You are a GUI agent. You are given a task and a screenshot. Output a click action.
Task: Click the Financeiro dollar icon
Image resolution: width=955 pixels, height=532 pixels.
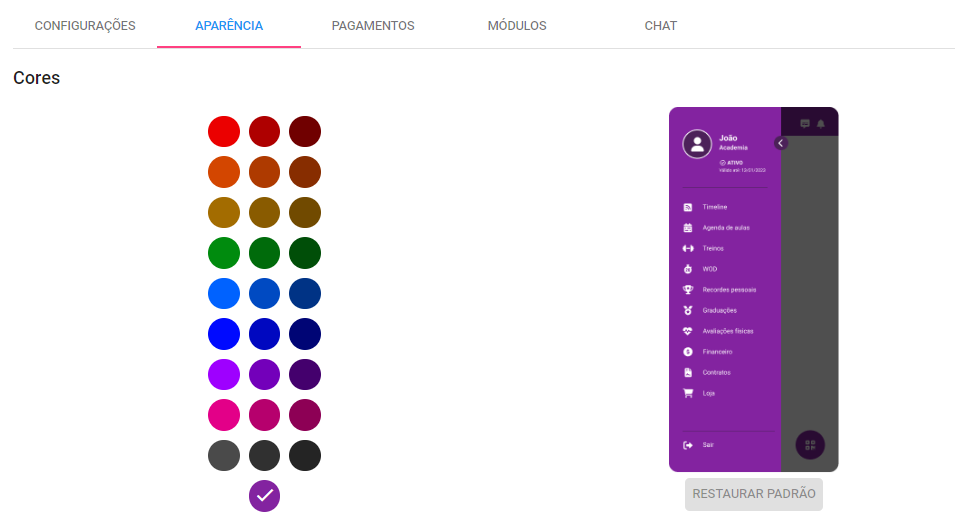pos(688,352)
